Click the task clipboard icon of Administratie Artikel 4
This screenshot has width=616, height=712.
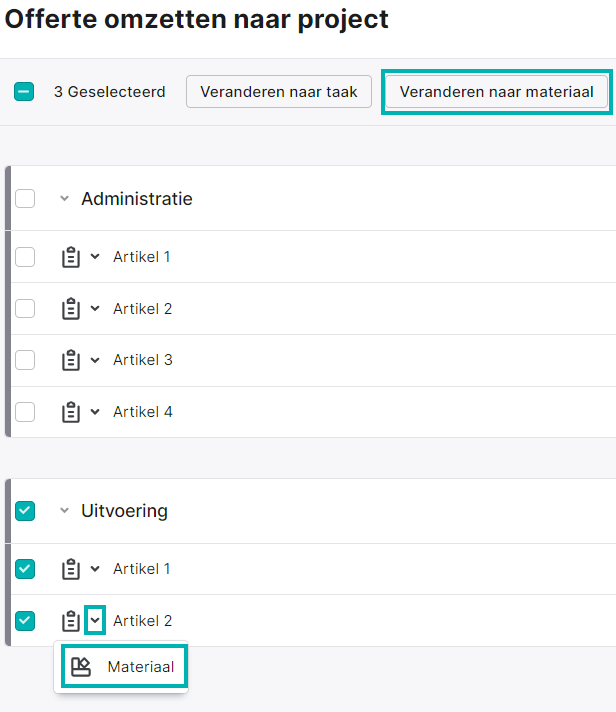point(71,412)
